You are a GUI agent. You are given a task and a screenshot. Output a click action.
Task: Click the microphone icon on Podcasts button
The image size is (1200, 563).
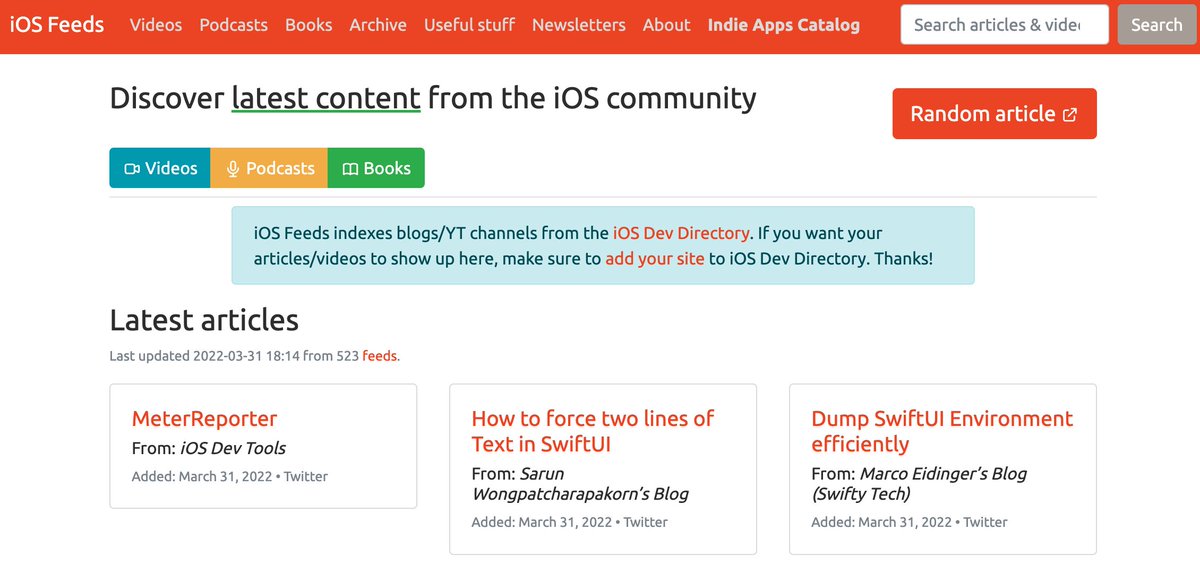tap(233, 169)
